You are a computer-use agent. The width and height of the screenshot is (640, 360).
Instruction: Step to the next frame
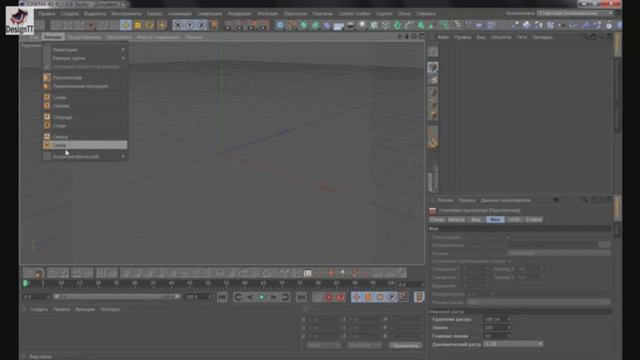pyautogui.click(x=273, y=297)
